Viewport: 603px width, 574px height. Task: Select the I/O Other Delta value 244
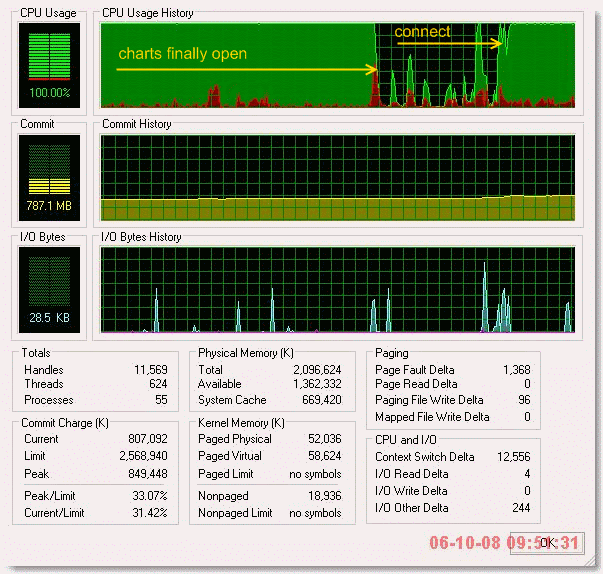click(x=521, y=508)
